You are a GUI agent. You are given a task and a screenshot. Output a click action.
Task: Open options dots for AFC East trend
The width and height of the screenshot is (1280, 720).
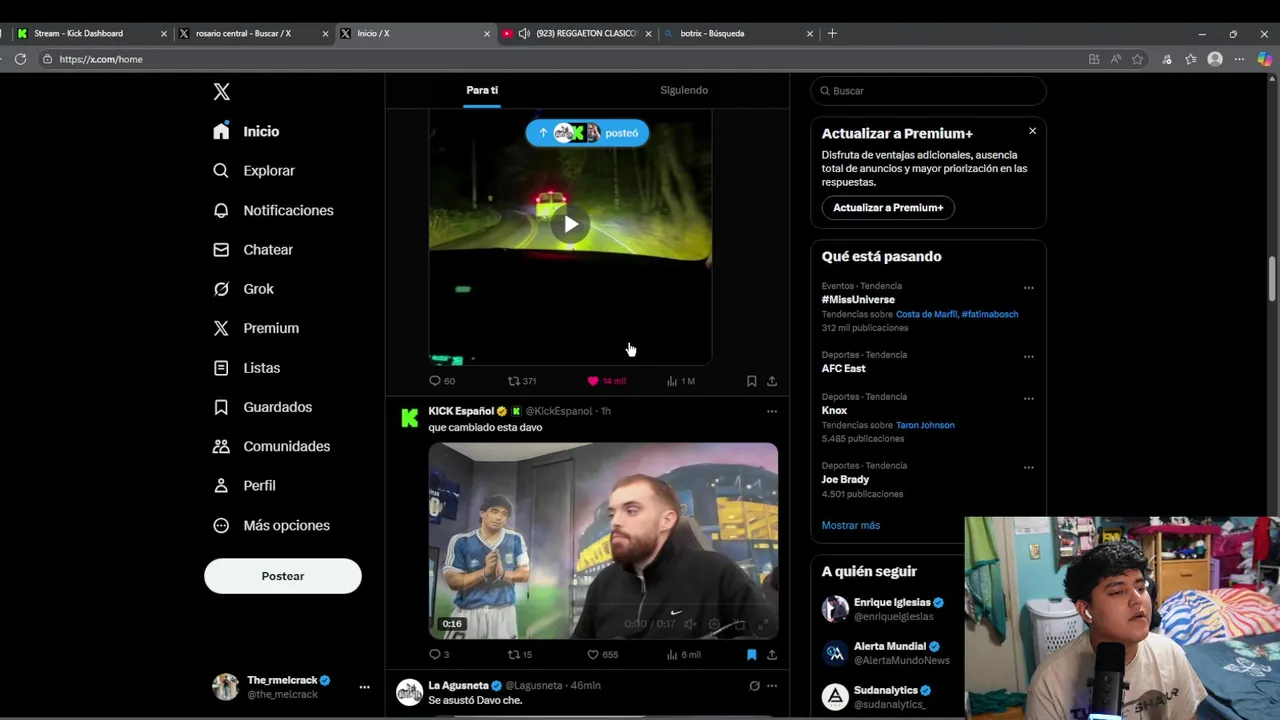point(1028,357)
